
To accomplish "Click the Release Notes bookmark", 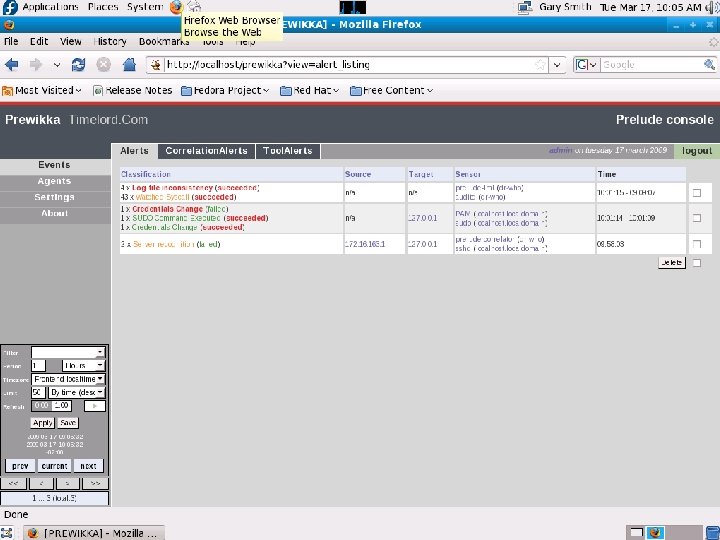I will (133, 90).
